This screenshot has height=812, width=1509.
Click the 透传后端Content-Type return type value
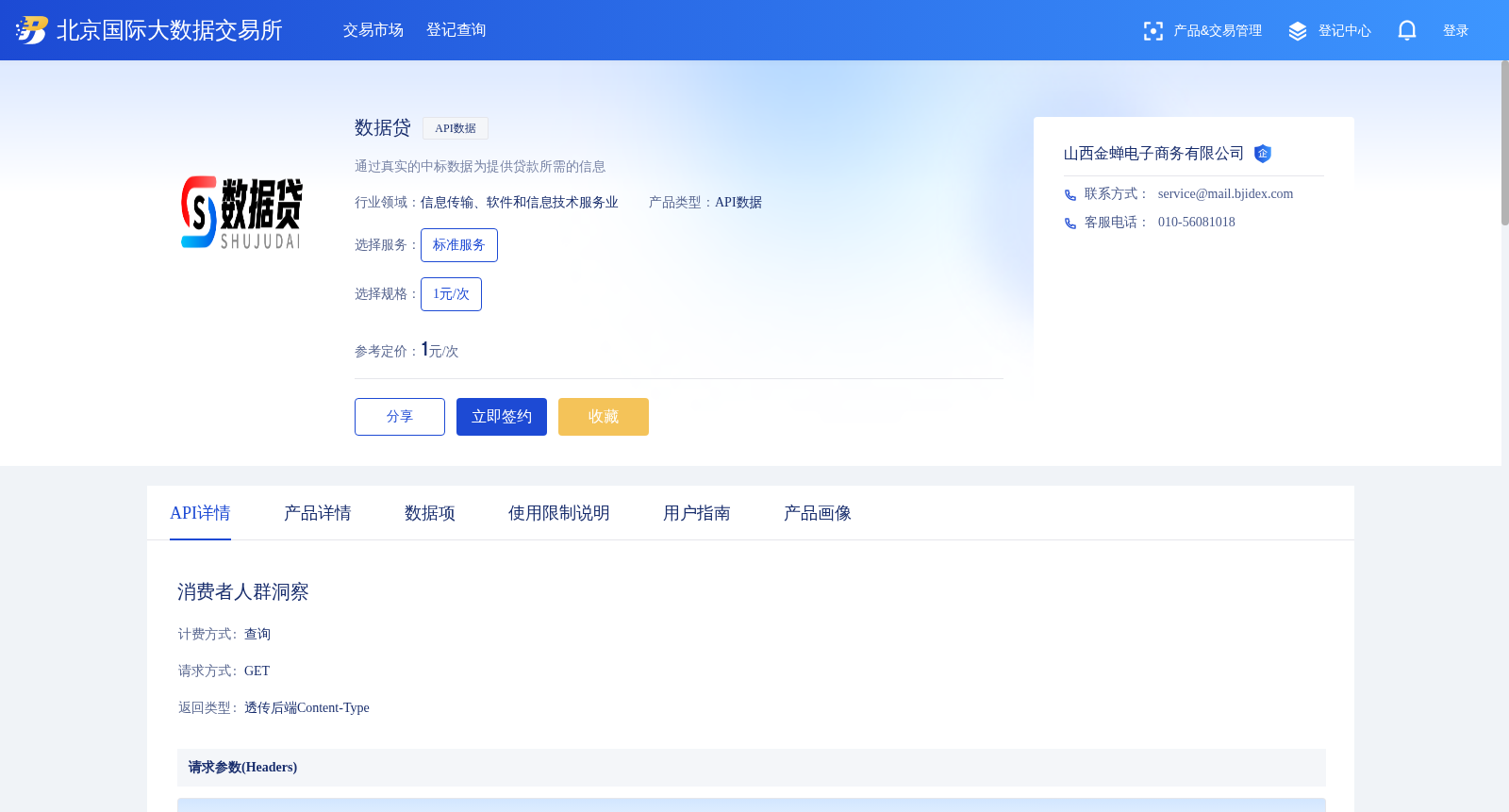307,708
